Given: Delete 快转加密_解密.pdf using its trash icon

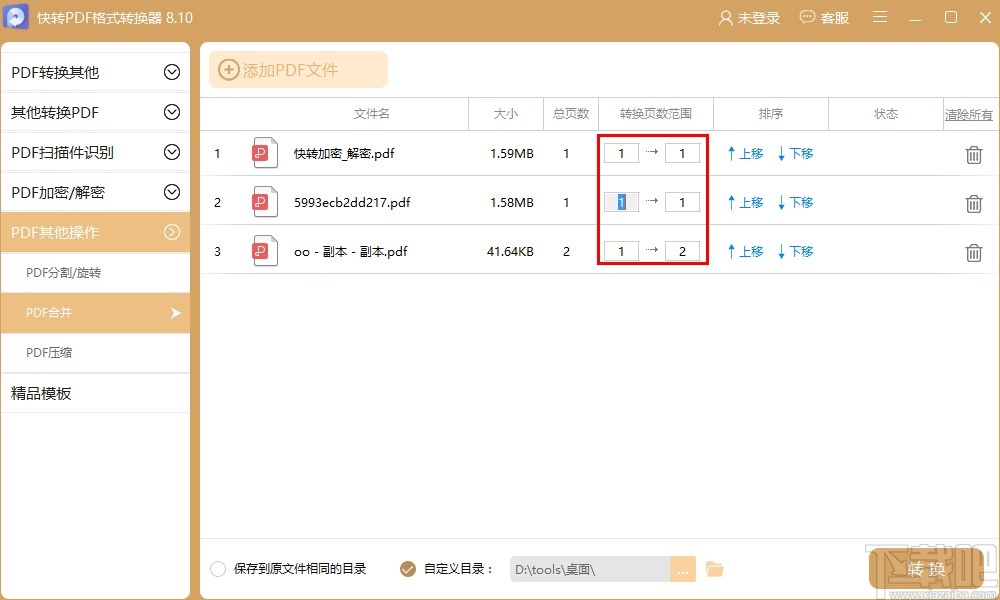Looking at the screenshot, I should click(x=974, y=153).
